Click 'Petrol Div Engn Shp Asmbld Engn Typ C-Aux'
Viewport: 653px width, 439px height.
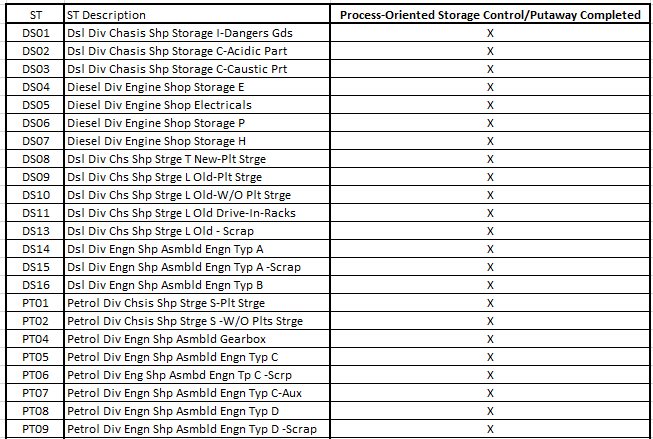184,393
